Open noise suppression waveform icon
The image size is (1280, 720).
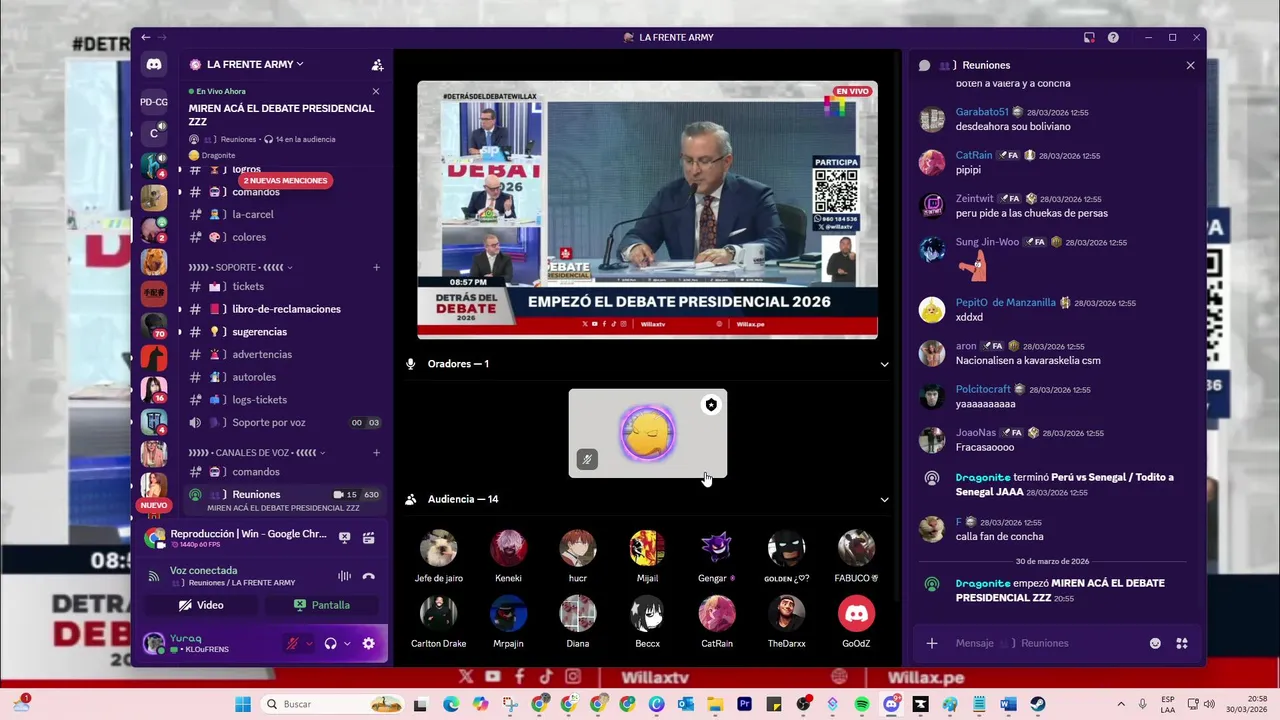345,576
